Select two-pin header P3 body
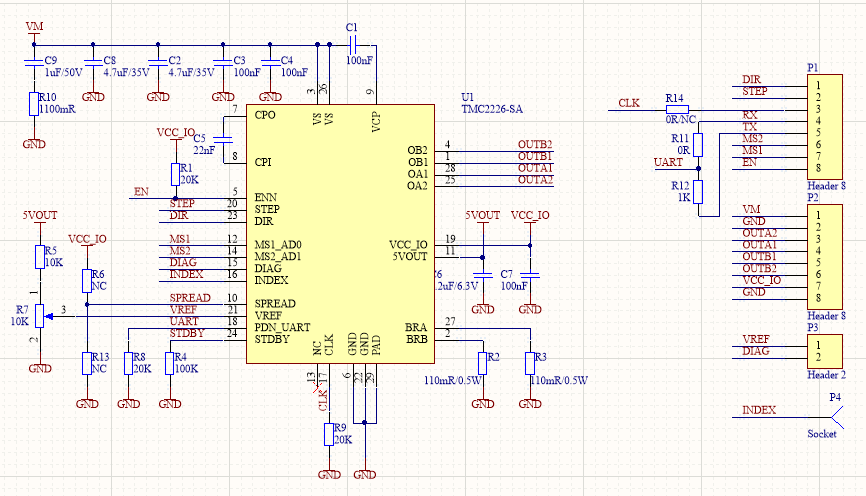This screenshot has height=496, width=866. coord(825,351)
